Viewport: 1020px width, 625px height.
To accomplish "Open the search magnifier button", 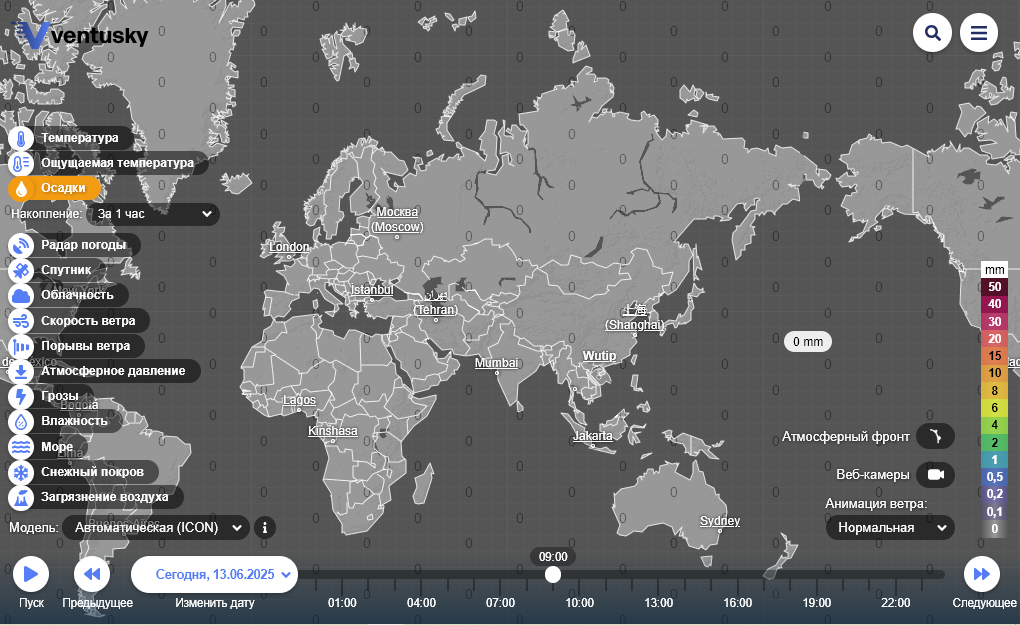I will pyautogui.click(x=932, y=33).
